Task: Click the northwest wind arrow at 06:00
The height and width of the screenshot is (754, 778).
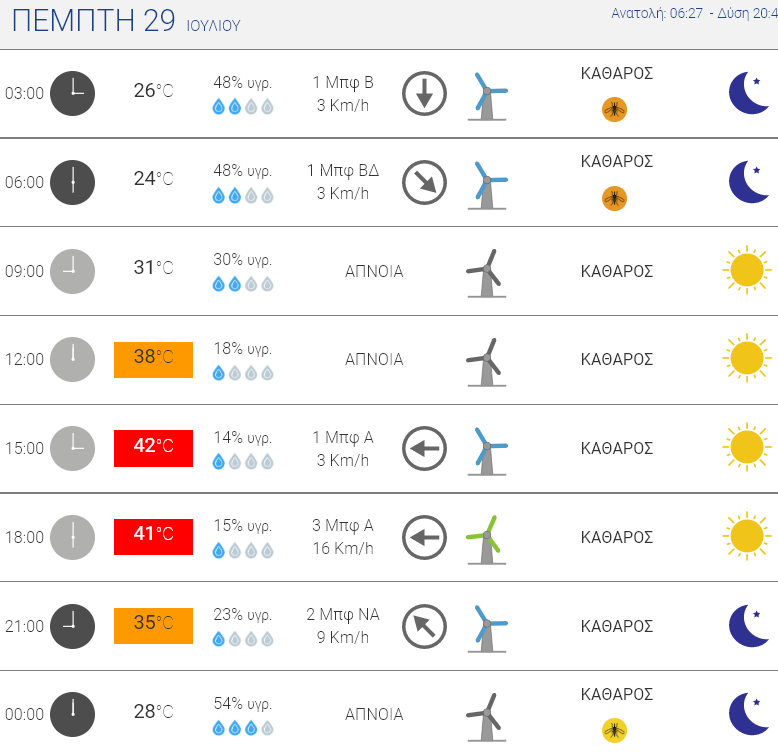Action: pos(424,182)
